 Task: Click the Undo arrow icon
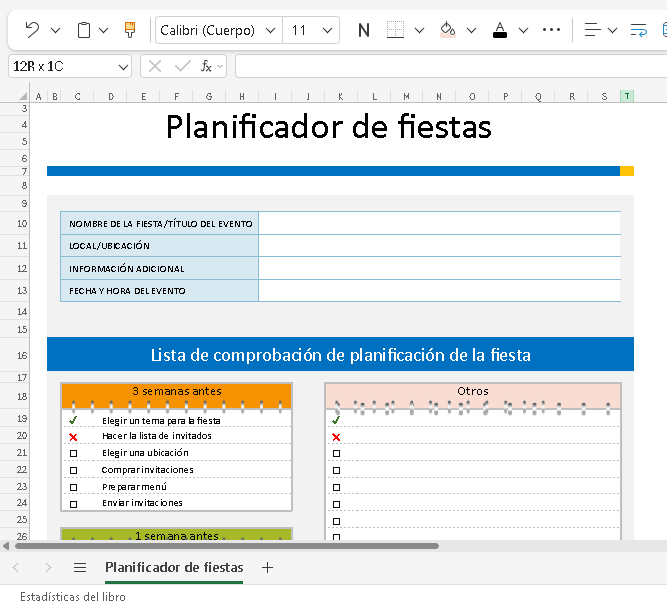point(32,30)
